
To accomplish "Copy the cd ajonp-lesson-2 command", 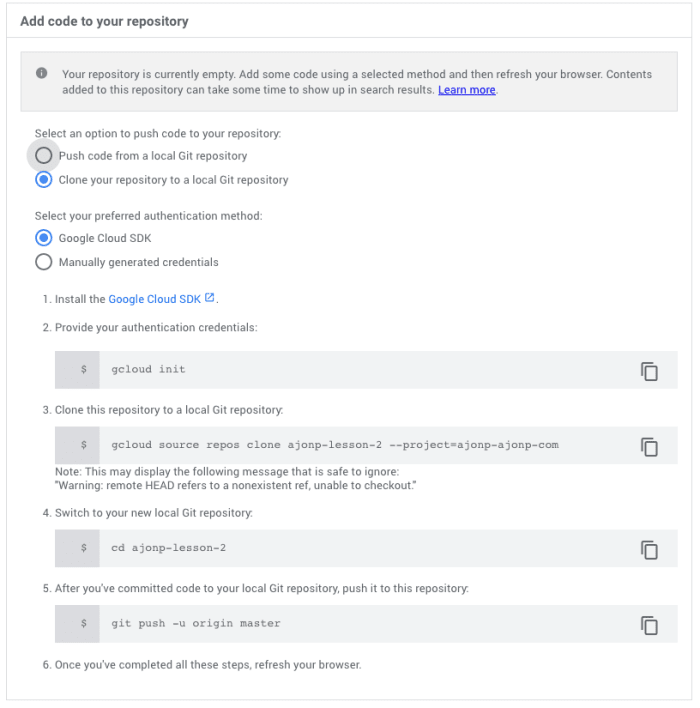I will tap(649, 550).
